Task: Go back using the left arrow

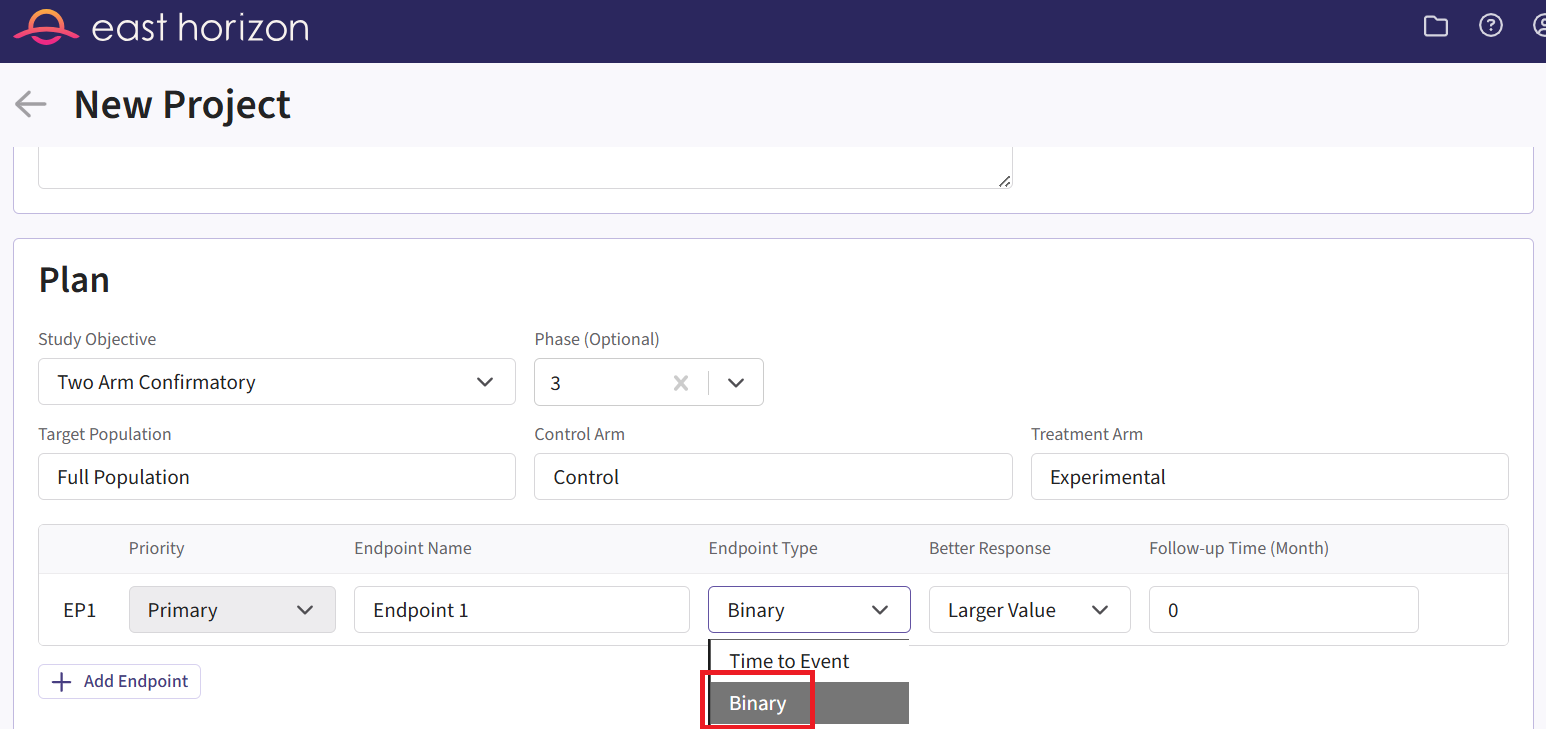Action: pos(31,104)
